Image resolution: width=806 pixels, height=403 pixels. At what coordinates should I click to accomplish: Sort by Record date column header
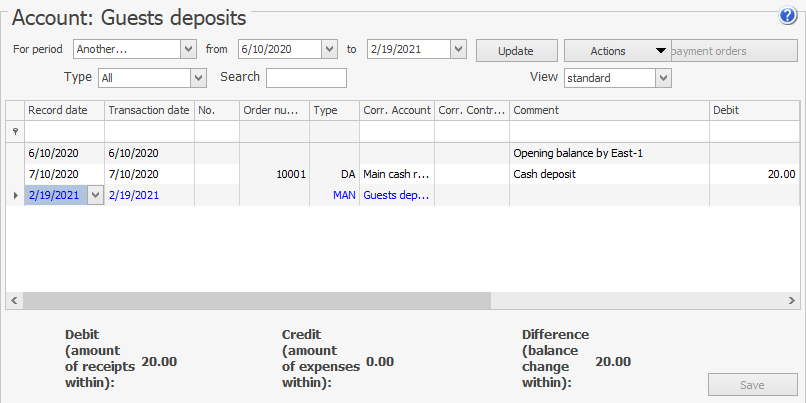[x=63, y=110]
